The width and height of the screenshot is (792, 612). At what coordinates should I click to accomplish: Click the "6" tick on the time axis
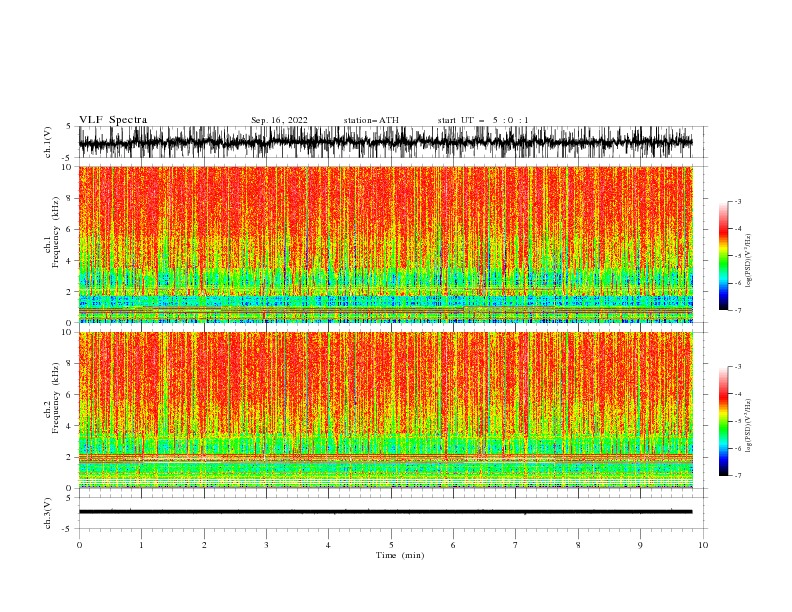(x=453, y=545)
